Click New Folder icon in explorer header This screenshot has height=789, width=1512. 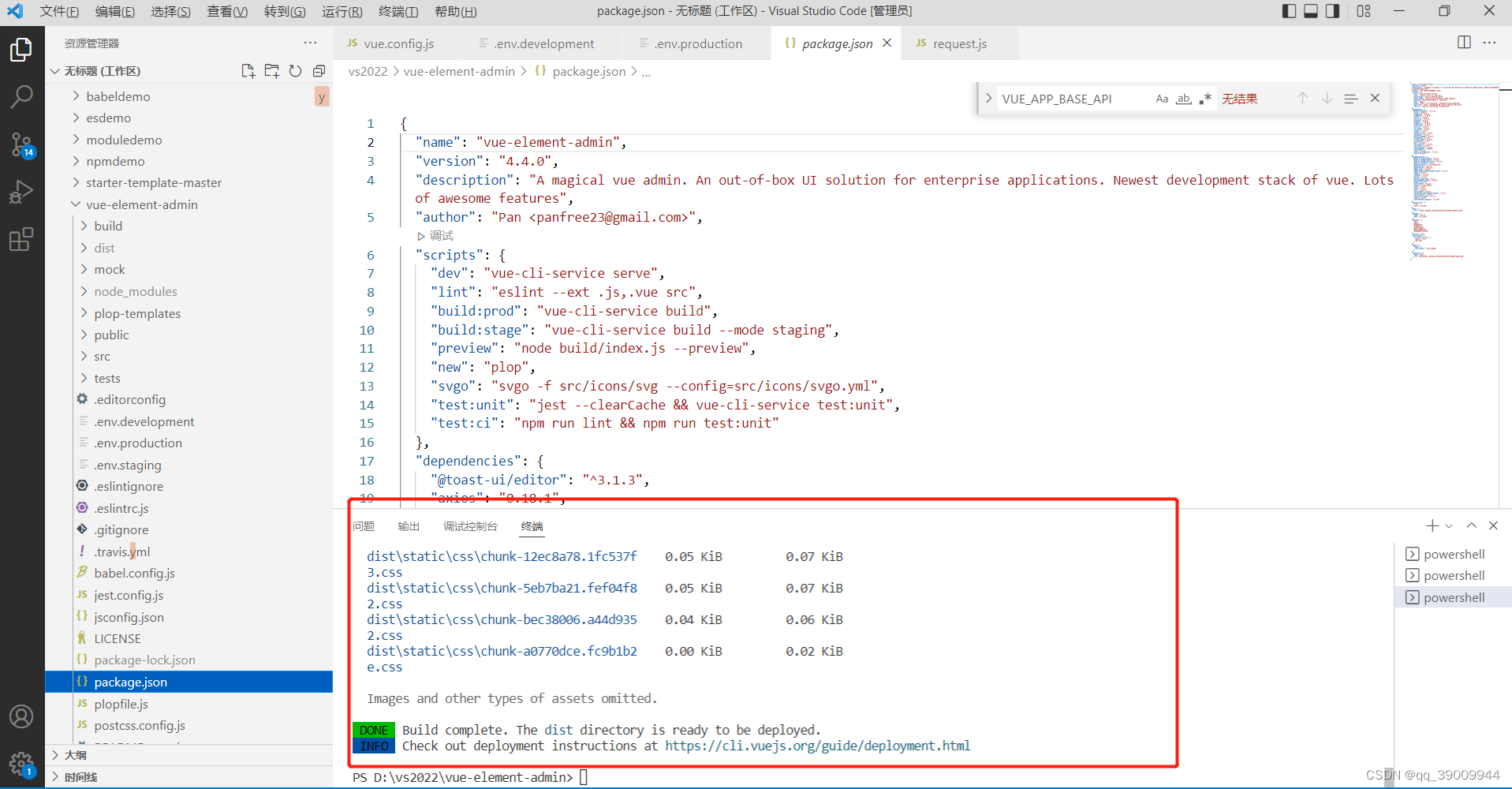271,71
